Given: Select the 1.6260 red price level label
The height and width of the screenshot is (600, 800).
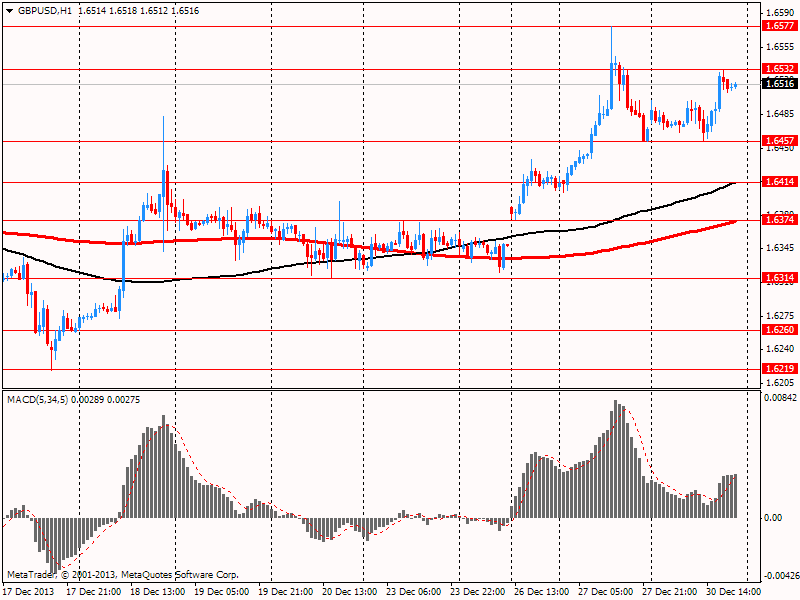Looking at the screenshot, I should click(x=780, y=330).
